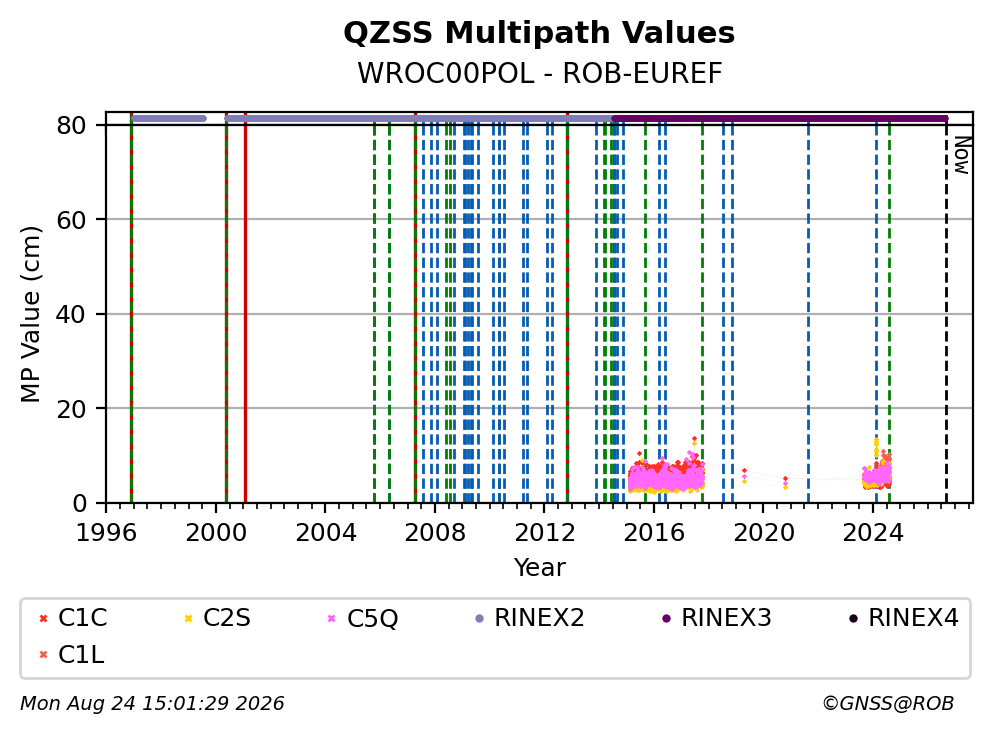992x734 pixels.
Task: Click the 2016 x-axis tick label
Action: [x=654, y=533]
